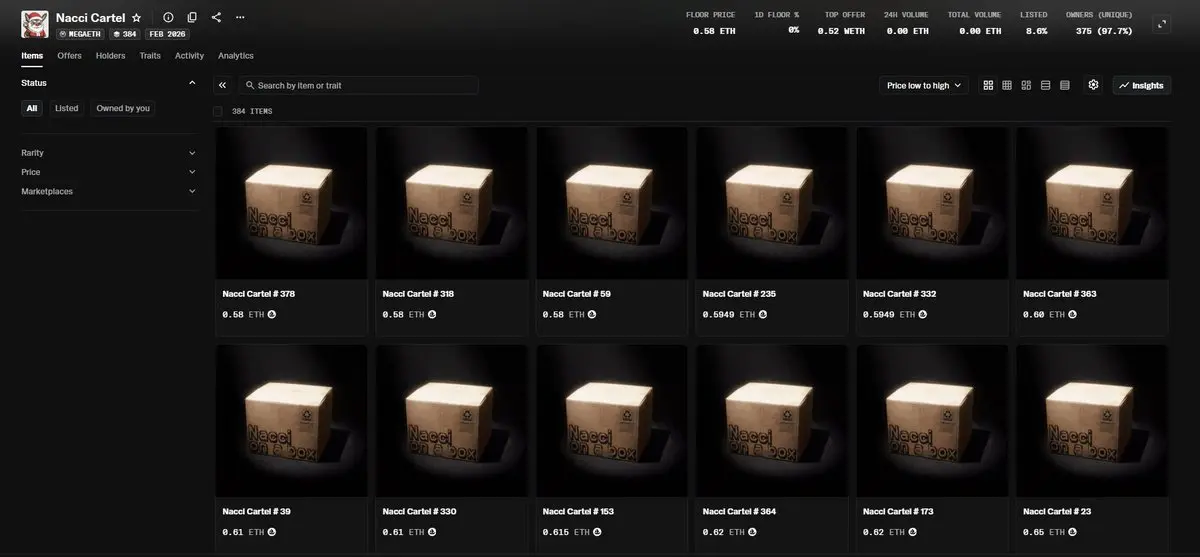Click the Insights button
1200x557 pixels.
[1141, 86]
